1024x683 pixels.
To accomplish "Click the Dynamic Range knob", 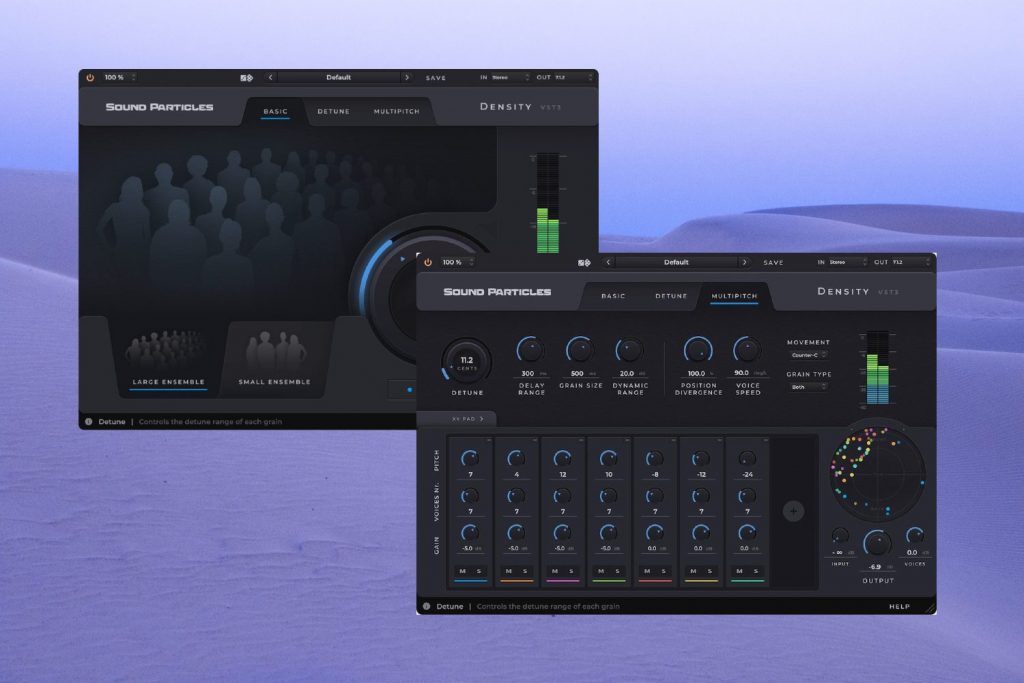I will pyautogui.click(x=629, y=350).
